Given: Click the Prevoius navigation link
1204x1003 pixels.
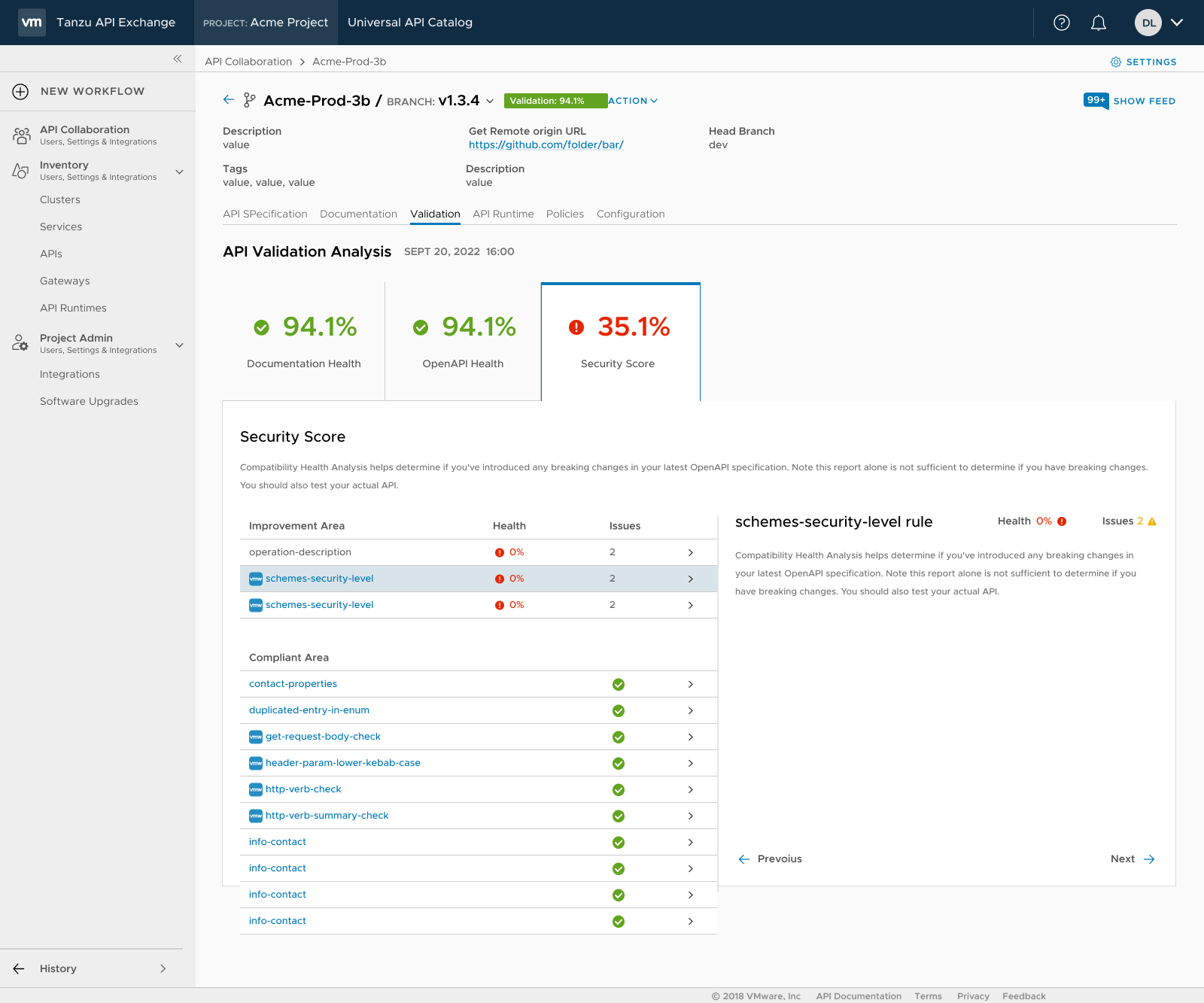Looking at the screenshot, I should (x=770, y=859).
